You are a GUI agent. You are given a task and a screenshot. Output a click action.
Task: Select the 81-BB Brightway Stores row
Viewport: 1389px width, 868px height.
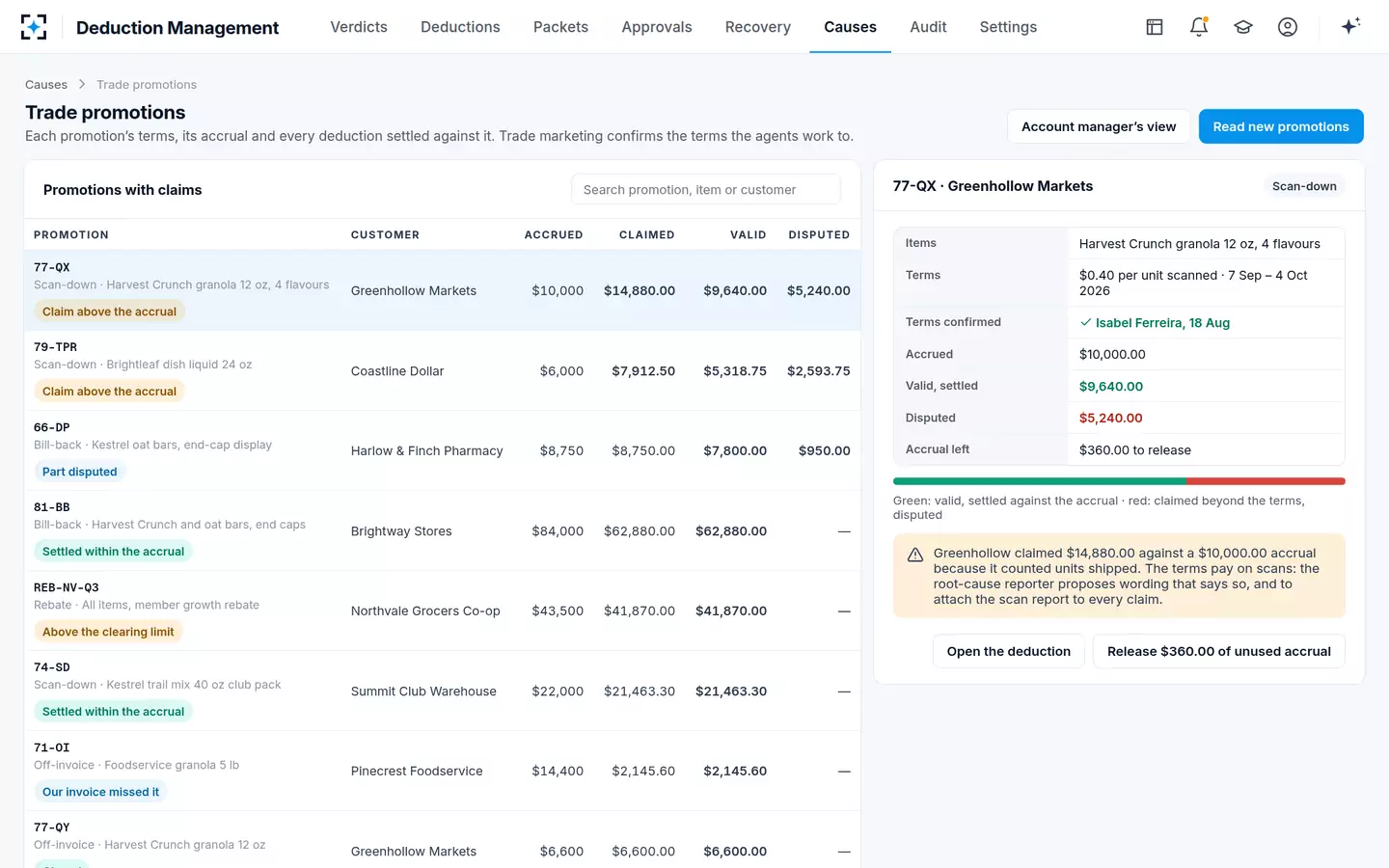click(x=442, y=530)
